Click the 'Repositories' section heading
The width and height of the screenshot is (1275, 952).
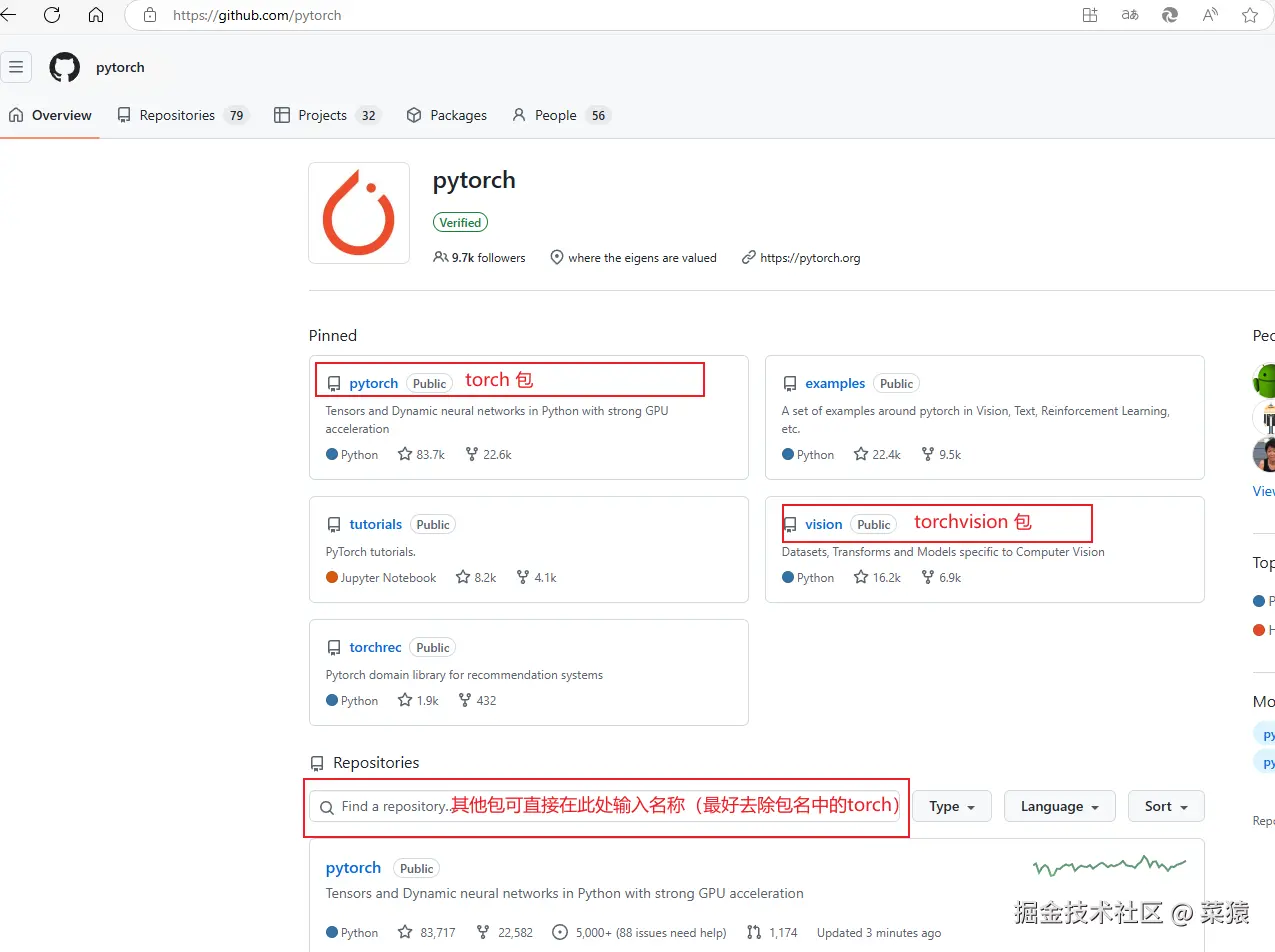click(376, 762)
